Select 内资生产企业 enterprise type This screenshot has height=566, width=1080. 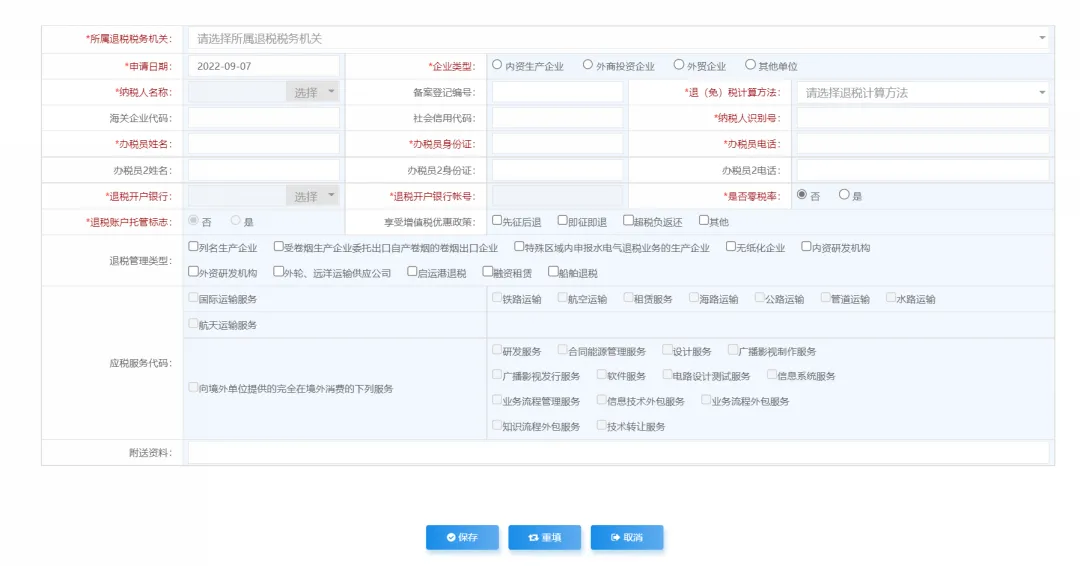pos(497,65)
